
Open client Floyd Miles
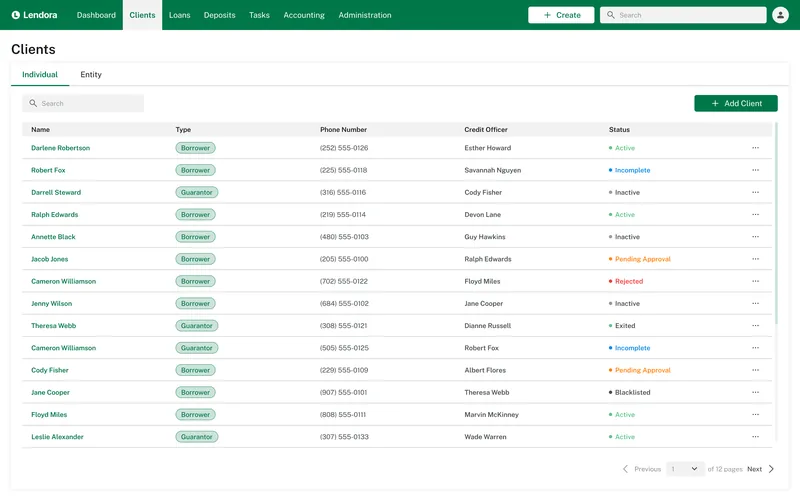pyautogui.click(x=49, y=414)
